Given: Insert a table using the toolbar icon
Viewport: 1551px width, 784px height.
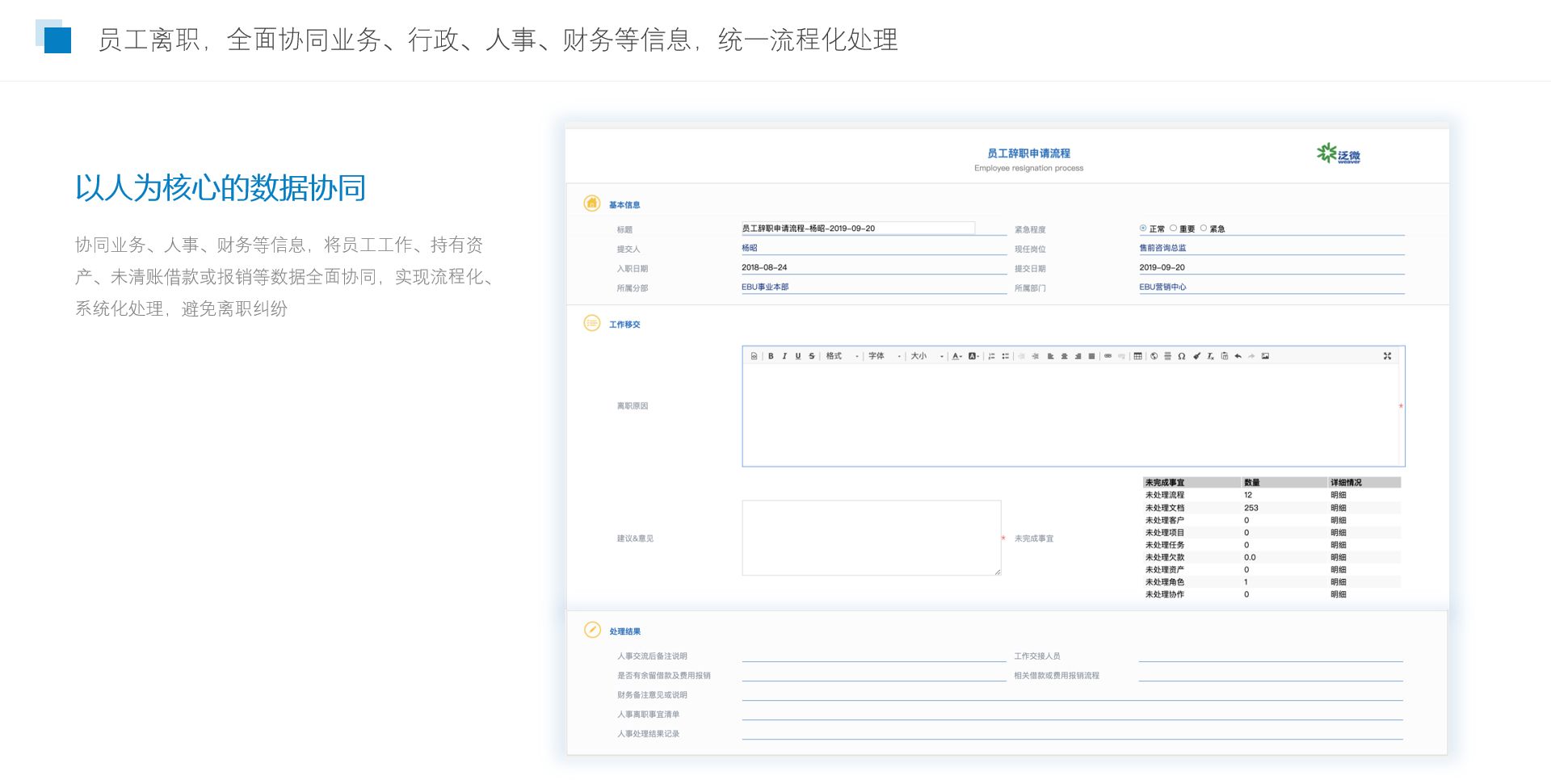Looking at the screenshot, I should click(1138, 356).
